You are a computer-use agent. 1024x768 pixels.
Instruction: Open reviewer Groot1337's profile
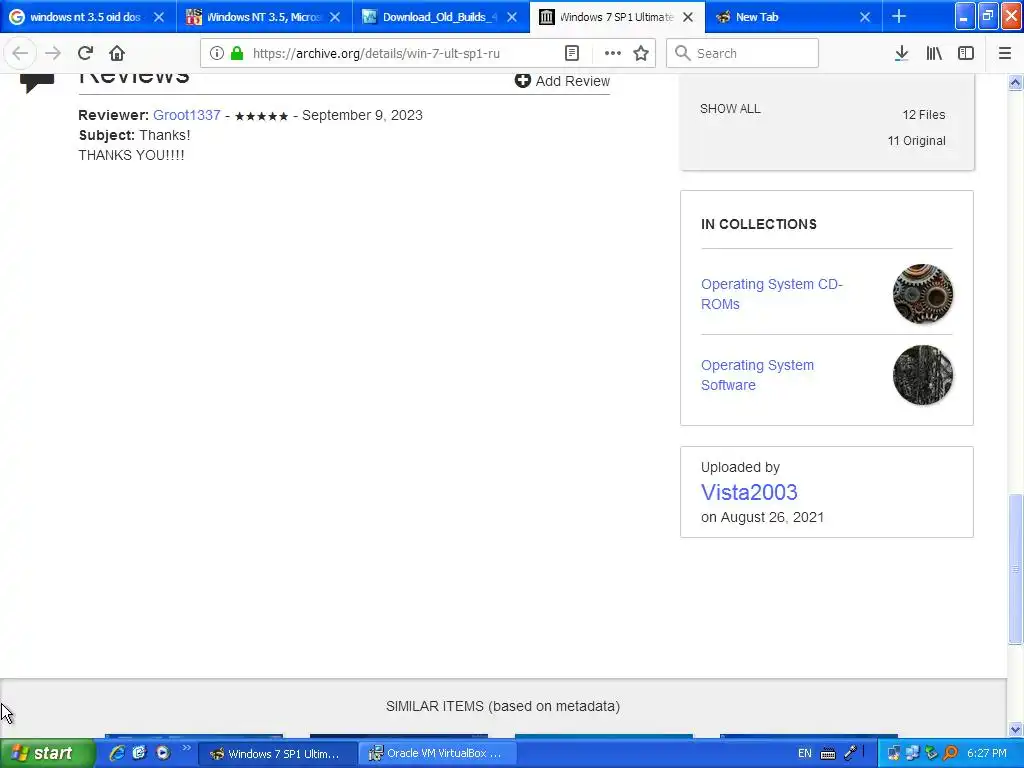pyautogui.click(x=187, y=115)
